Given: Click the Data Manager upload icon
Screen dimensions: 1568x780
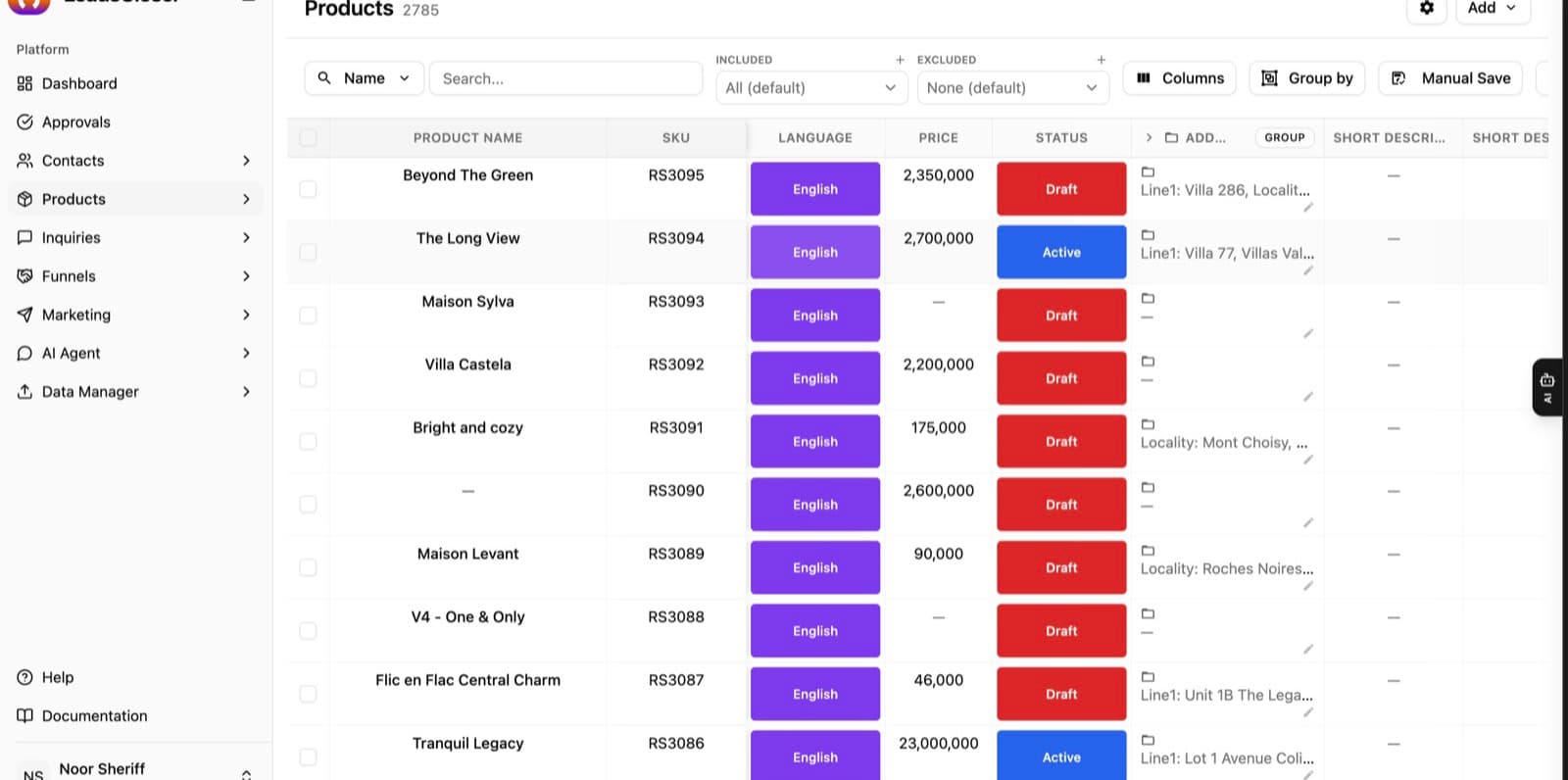Looking at the screenshot, I should [x=25, y=392].
